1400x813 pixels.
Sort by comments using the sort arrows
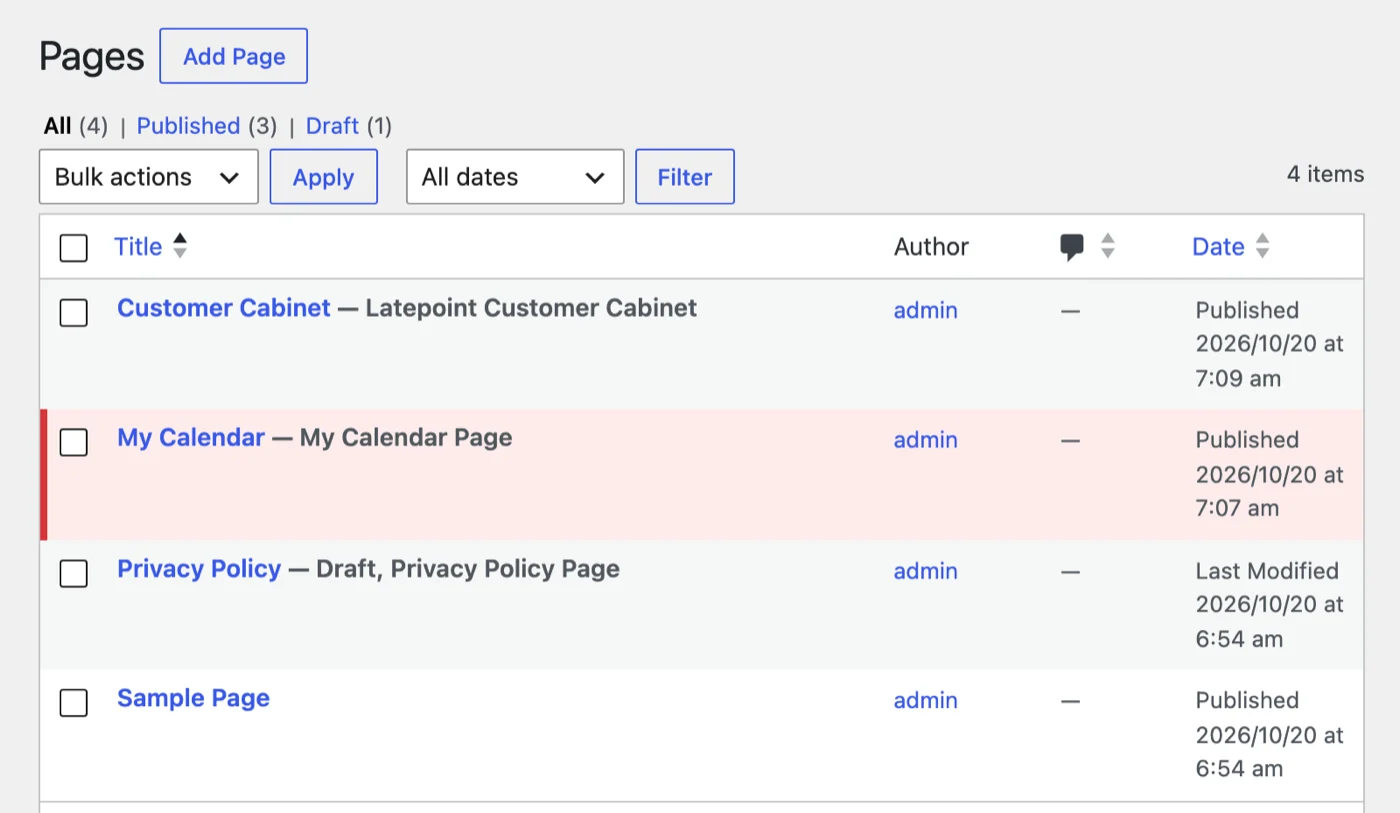tap(1107, 246)
